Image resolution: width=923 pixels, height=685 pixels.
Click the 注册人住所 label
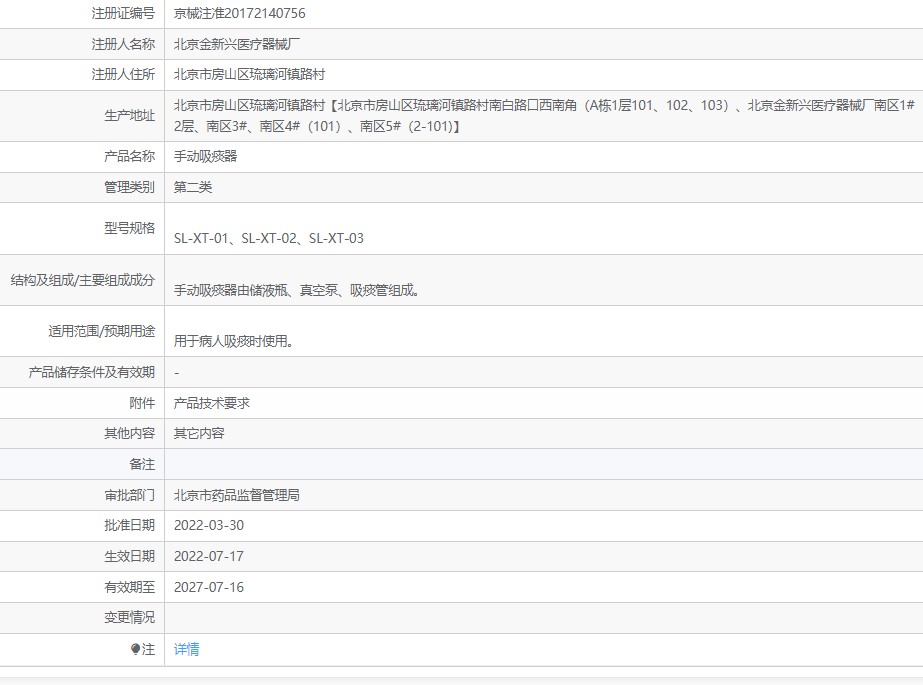click(123, 74)
